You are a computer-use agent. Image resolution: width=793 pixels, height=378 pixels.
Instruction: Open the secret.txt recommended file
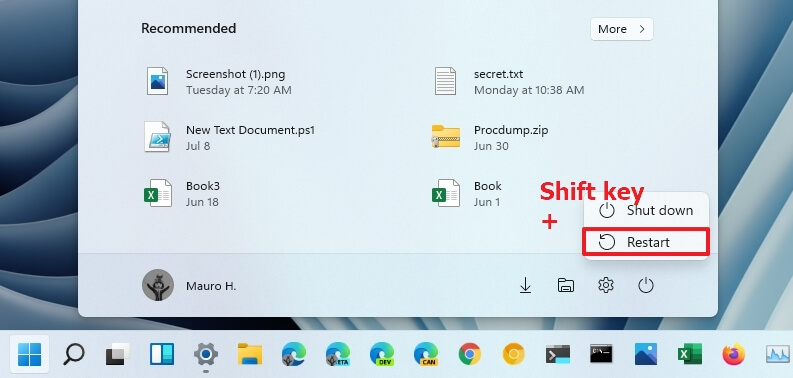point(509,81)
